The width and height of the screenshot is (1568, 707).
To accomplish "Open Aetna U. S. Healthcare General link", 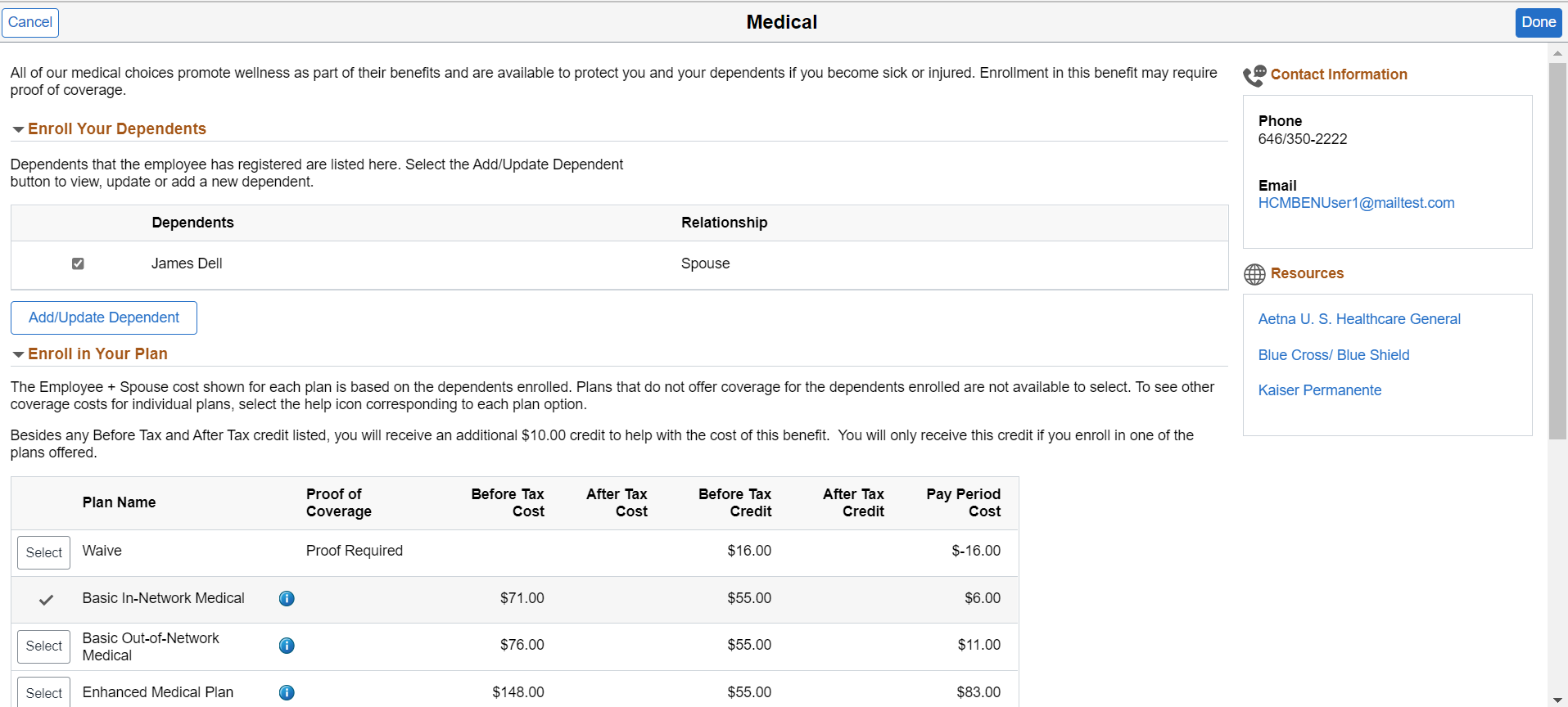I will (1359, 319).
